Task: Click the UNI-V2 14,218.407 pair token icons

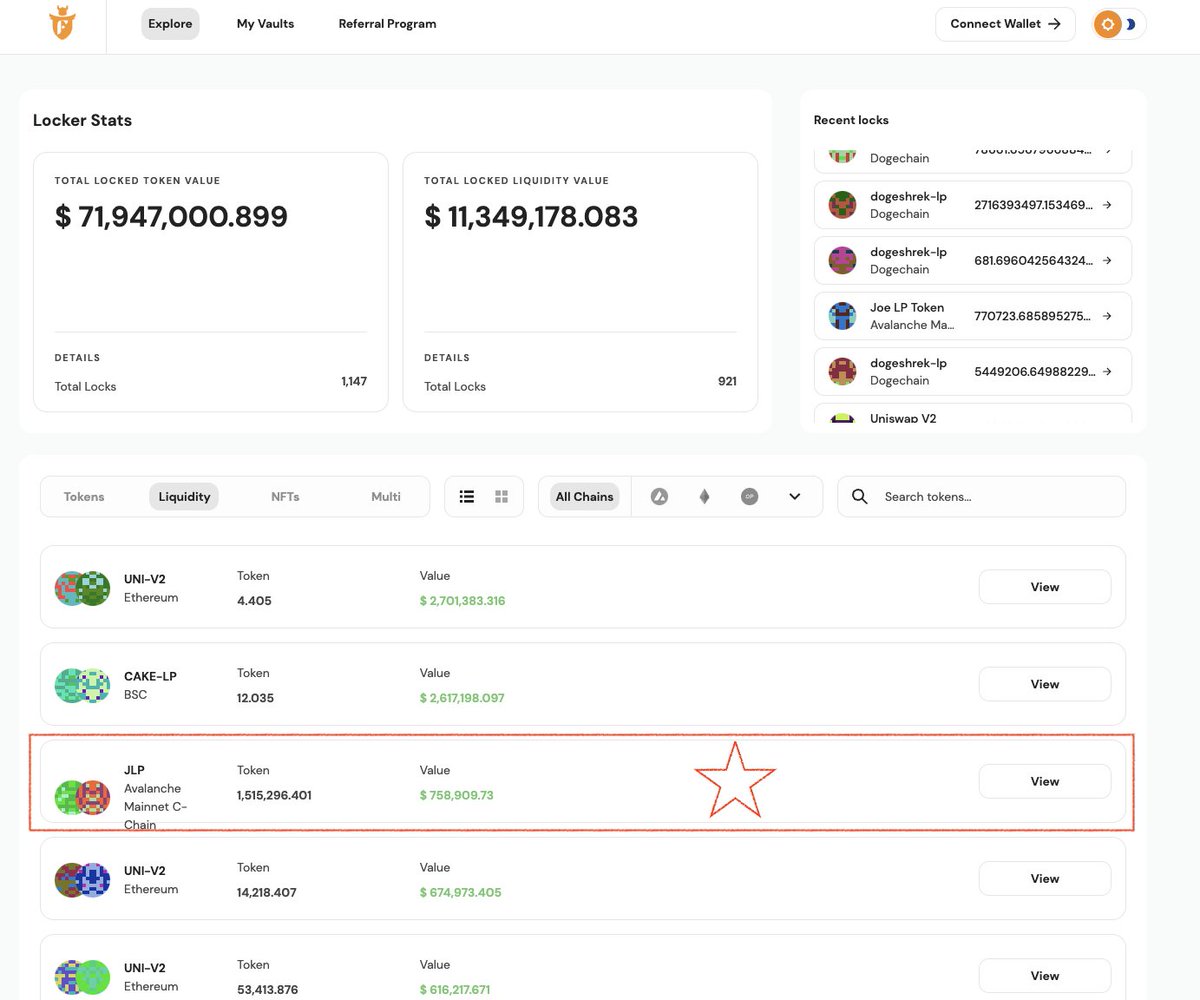Action: click(x=82, y=879)
